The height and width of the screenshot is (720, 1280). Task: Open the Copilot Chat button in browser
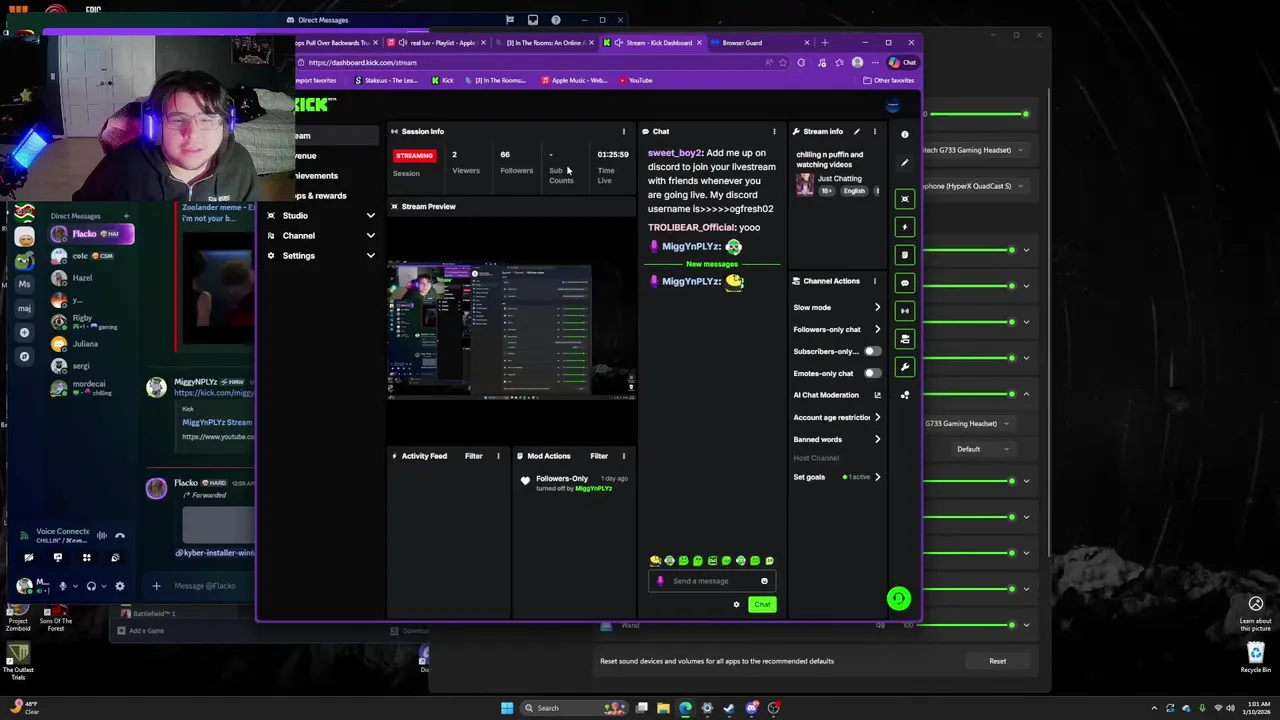point(902,62)
